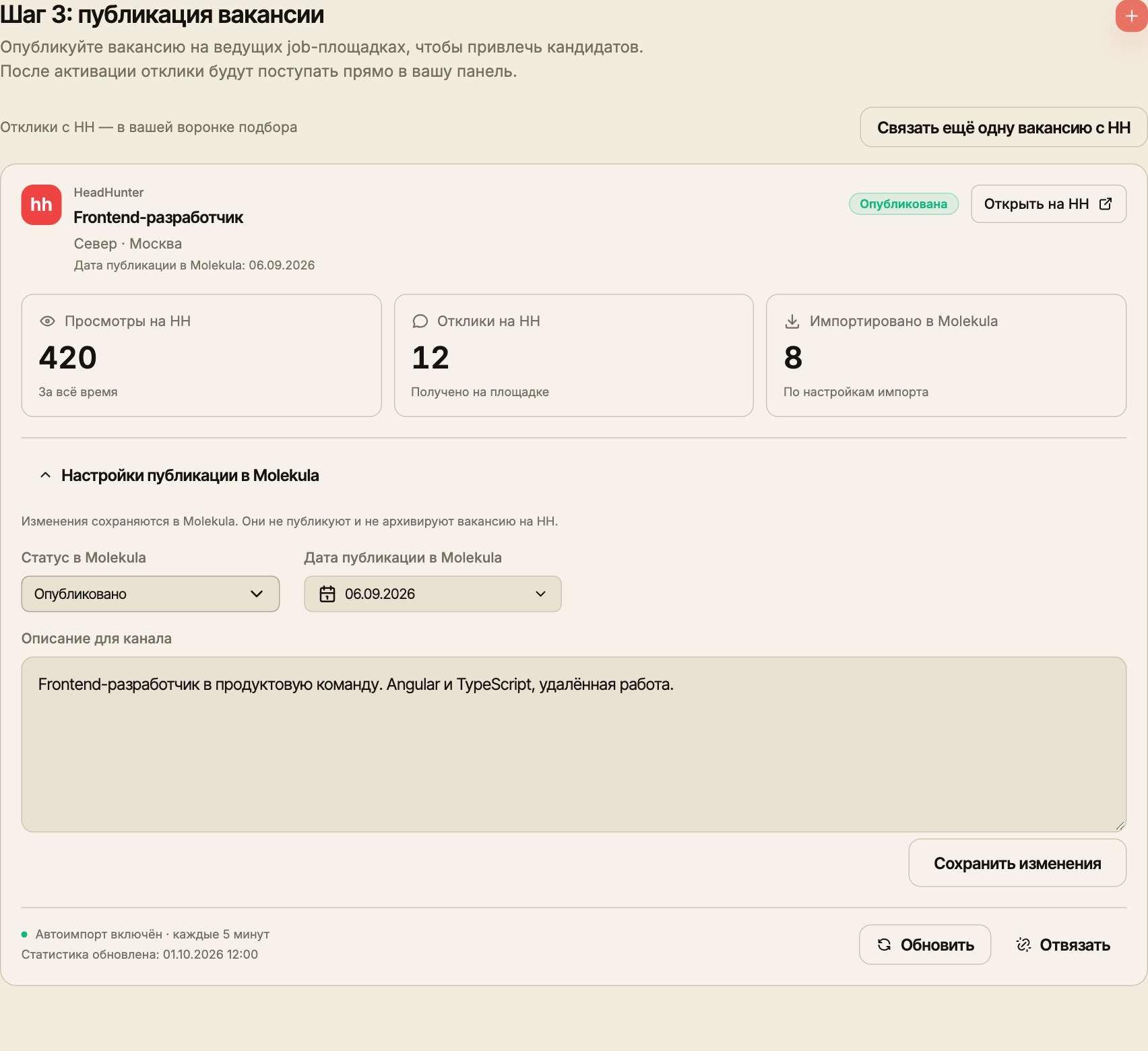1148x1051 pixels.
Task: Click the Север · Москва location text
Action: (x=128, y=243)
